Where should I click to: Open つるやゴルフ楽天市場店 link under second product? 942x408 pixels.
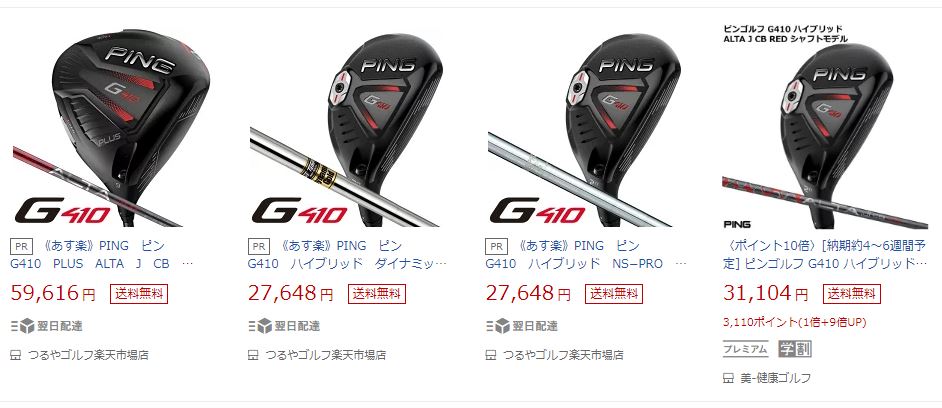325,355
